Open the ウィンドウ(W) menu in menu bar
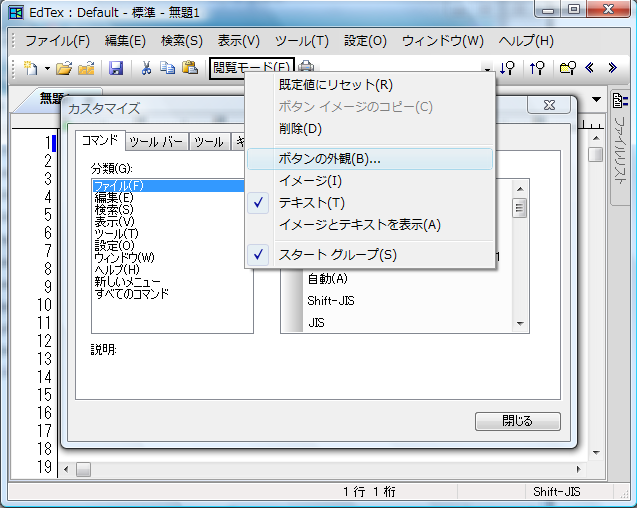Screen dimensions: 637x508 click(443, 41)
